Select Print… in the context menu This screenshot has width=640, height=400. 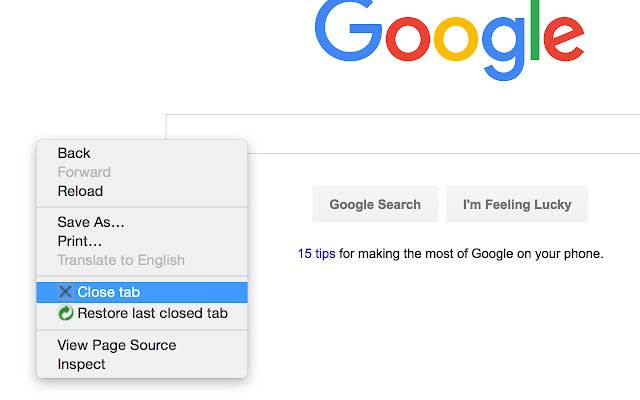80,241
